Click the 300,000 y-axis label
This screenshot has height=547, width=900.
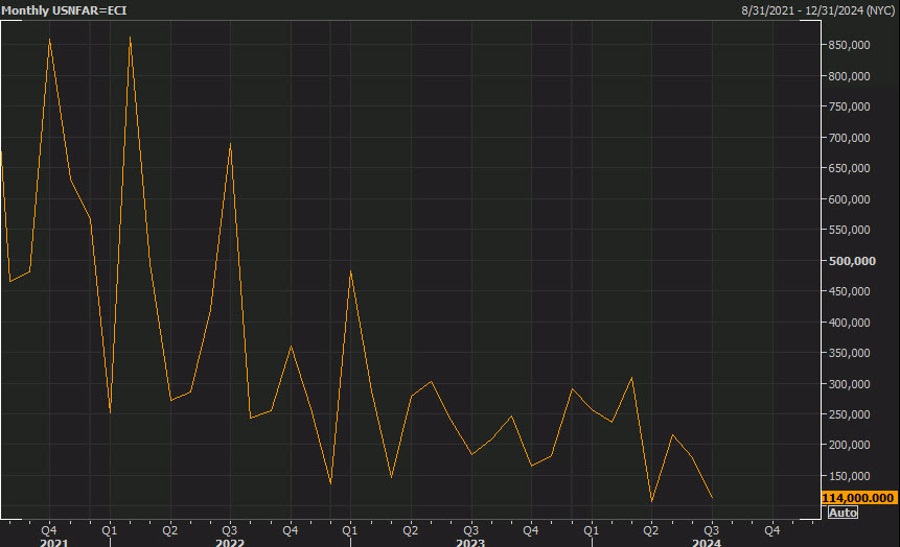click(x=848, y=384)
